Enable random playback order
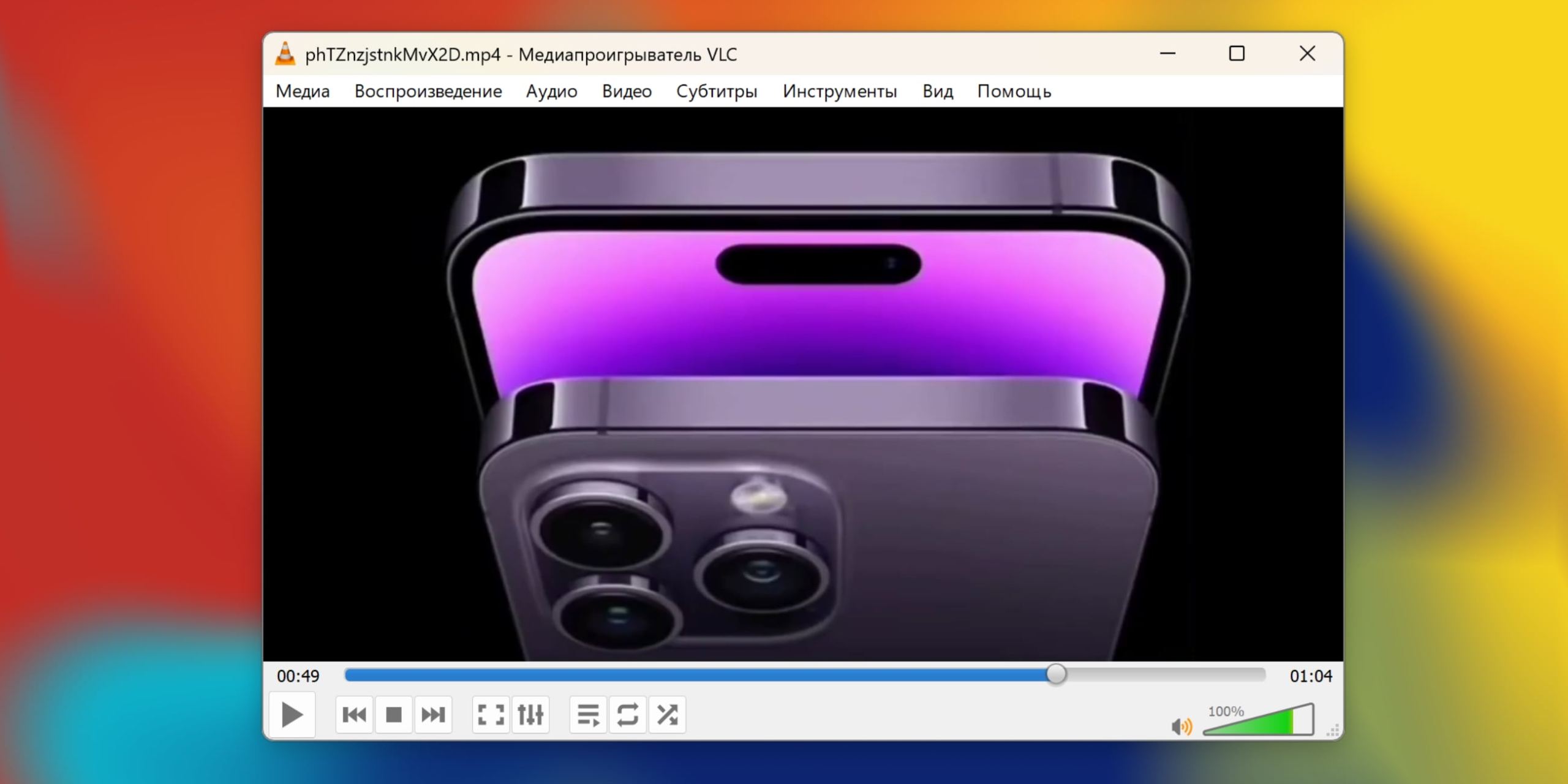Viewport: 1568px width, 784px height. tap(668, 714)
